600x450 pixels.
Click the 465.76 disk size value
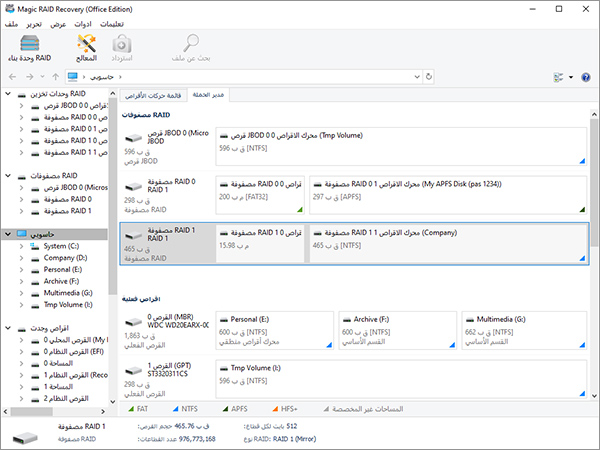(x=184, y=426)
